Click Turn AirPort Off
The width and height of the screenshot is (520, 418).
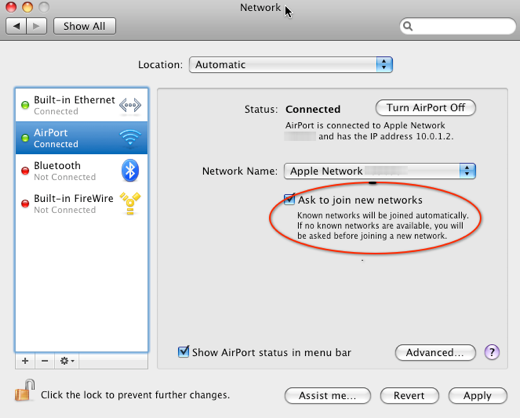tap(426, 108)
